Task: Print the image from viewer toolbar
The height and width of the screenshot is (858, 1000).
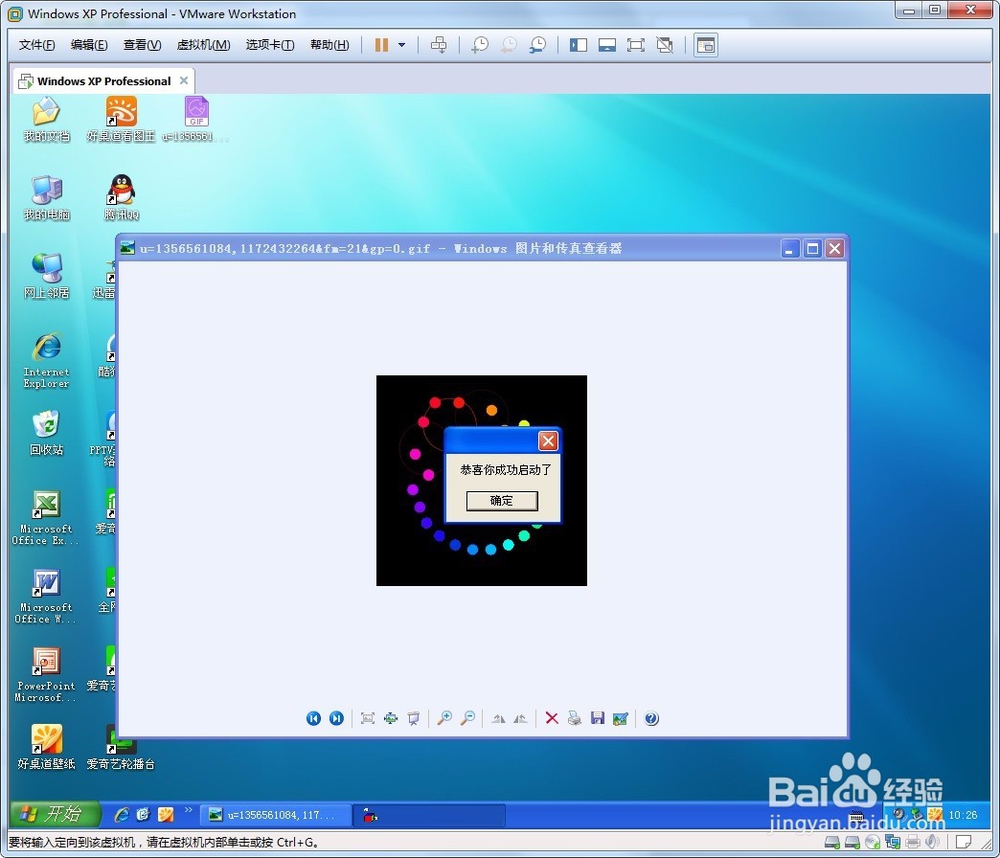Action: pos(574,718)
